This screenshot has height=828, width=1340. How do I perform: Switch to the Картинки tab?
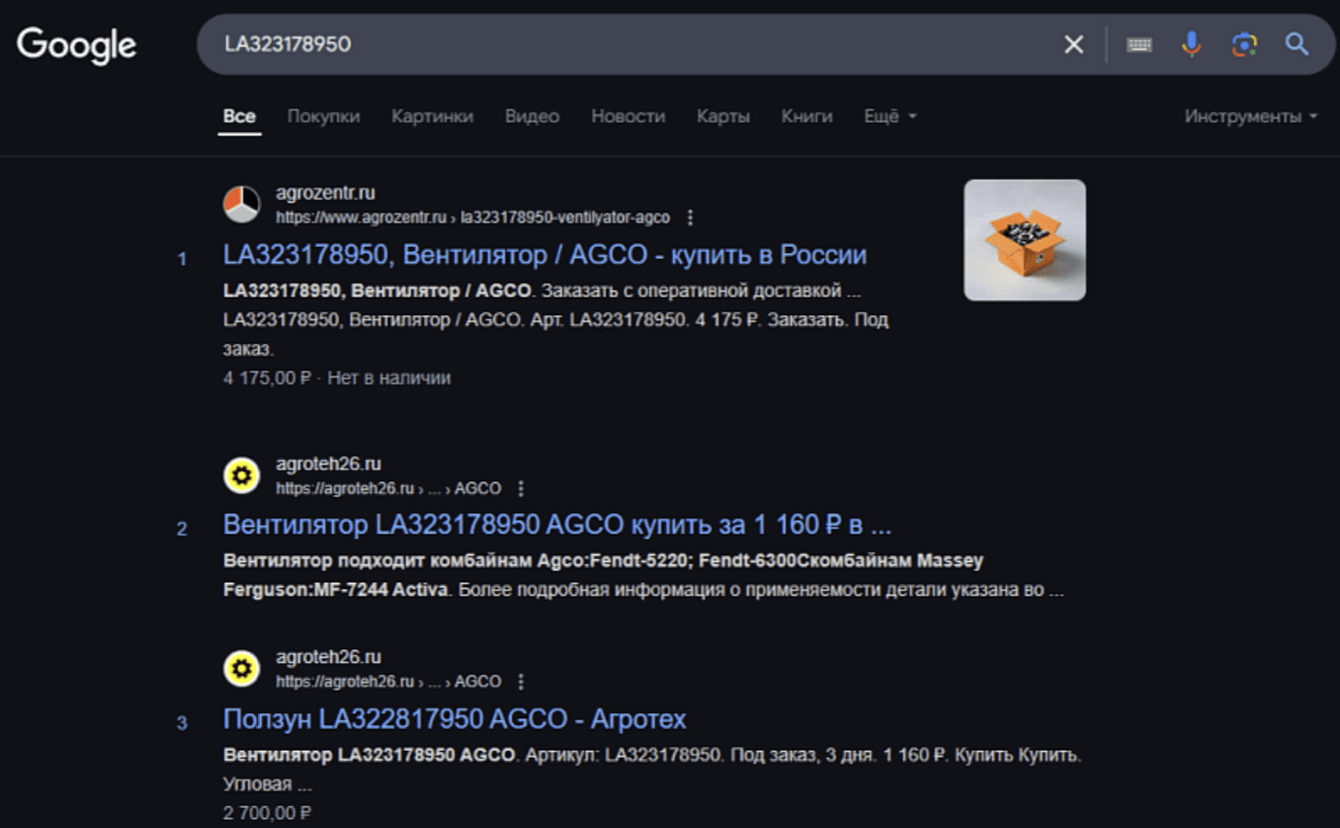[x=432, y=116]
